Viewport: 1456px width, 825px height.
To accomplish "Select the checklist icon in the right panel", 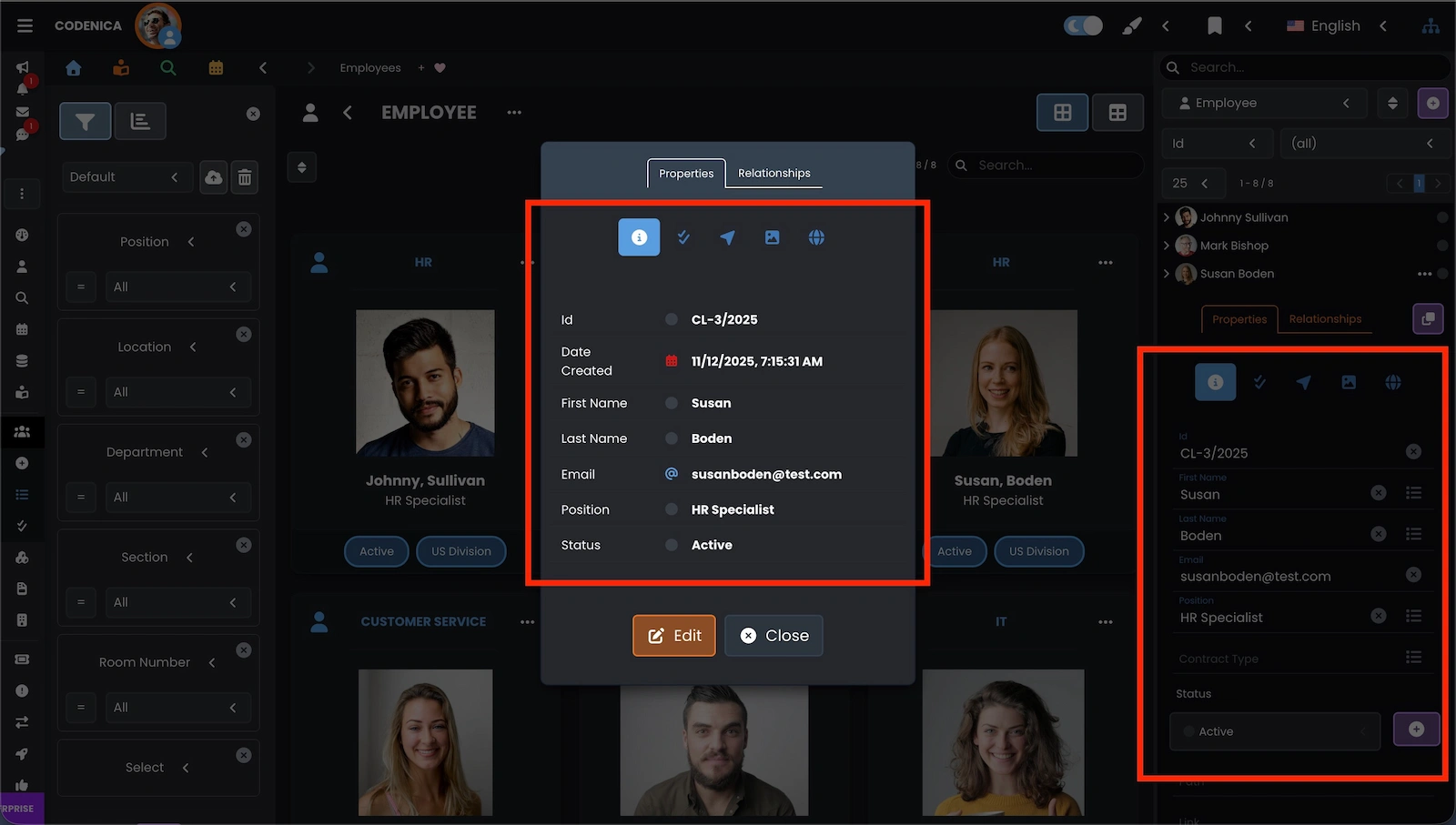I will (x=1259, y=382).
